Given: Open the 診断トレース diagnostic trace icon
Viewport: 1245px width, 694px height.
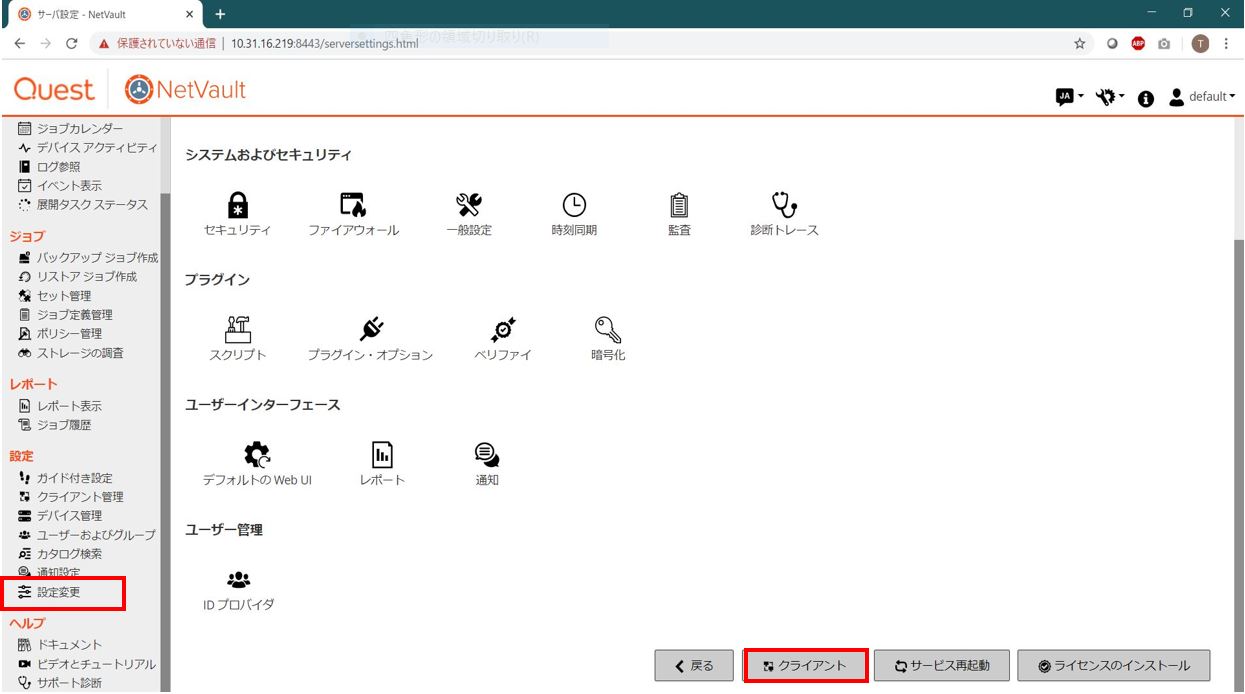Looking at the screenshot, I should pyautogui.click(x=785, y=205).
